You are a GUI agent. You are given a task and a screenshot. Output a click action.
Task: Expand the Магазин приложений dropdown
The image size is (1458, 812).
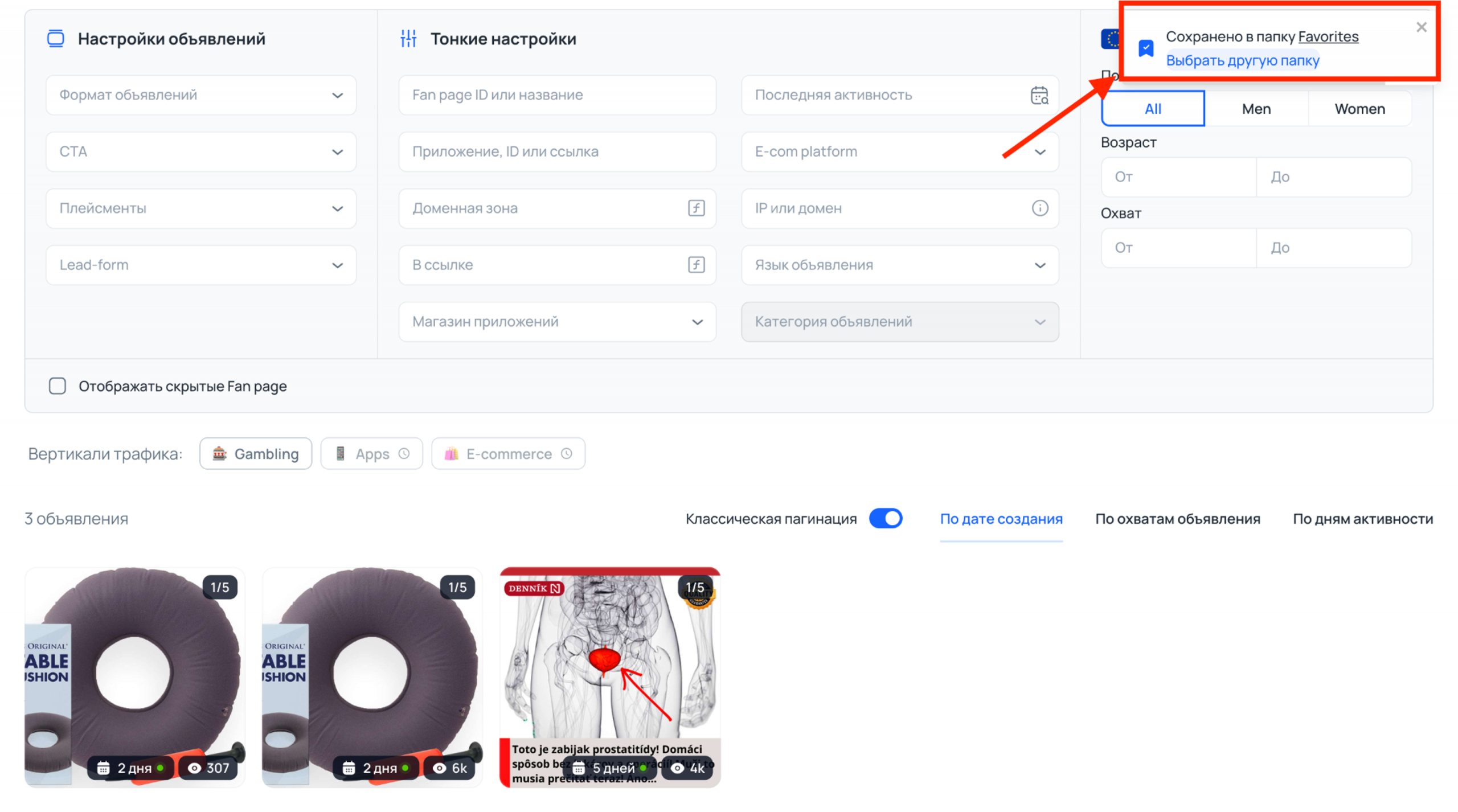point(556,322)
